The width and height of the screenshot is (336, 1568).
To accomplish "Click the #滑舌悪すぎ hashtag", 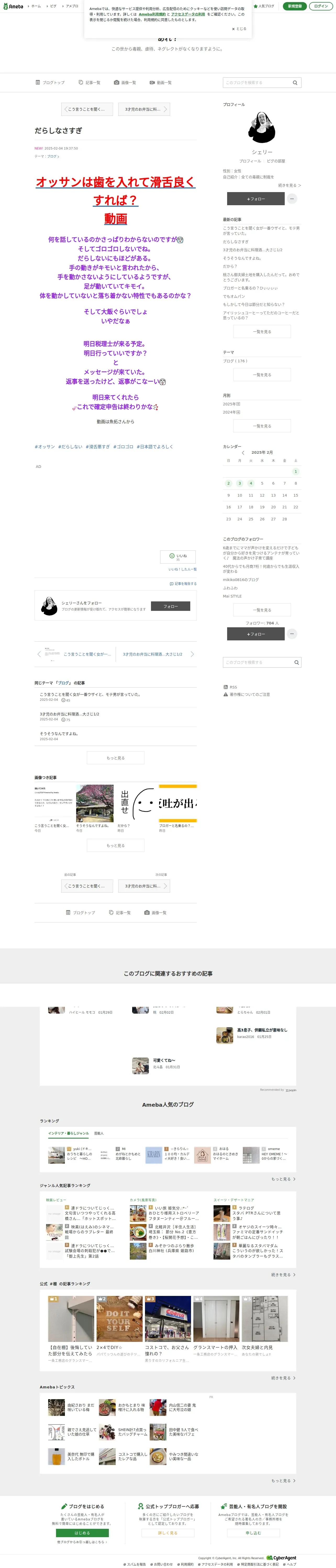I will (98, 447).
